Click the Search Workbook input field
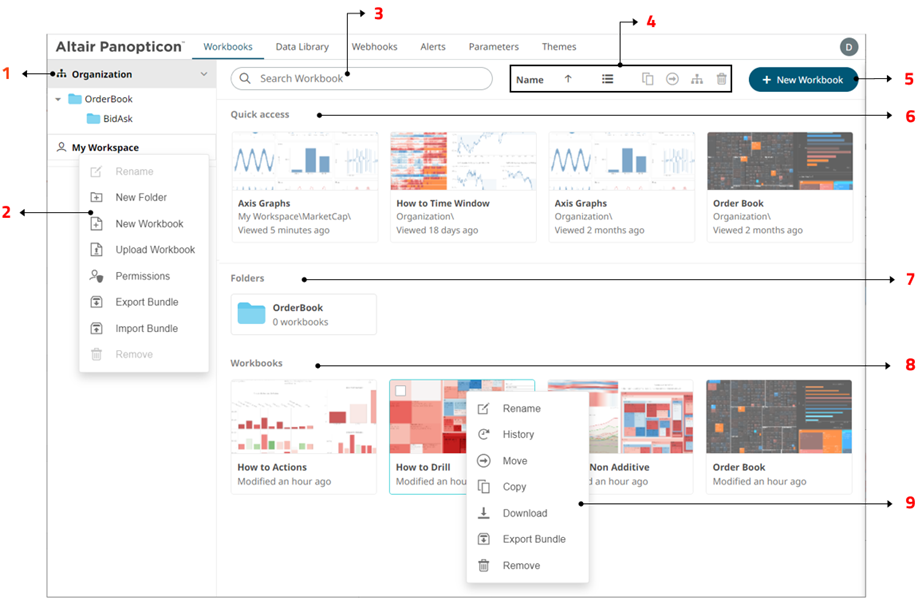This screenshot has height=600, width=918. coord(361,78)
